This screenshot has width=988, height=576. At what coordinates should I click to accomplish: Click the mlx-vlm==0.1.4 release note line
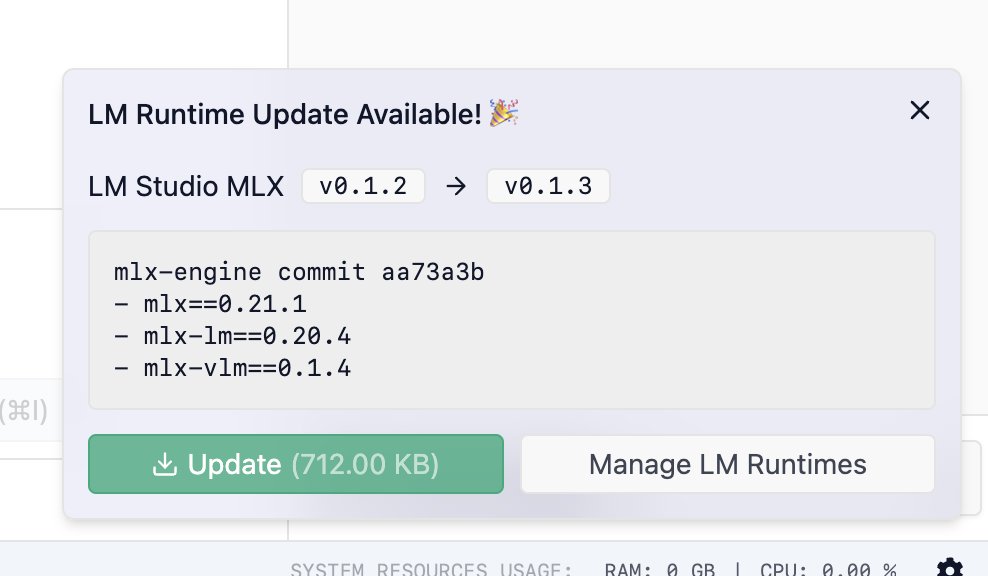coord(233,368)
